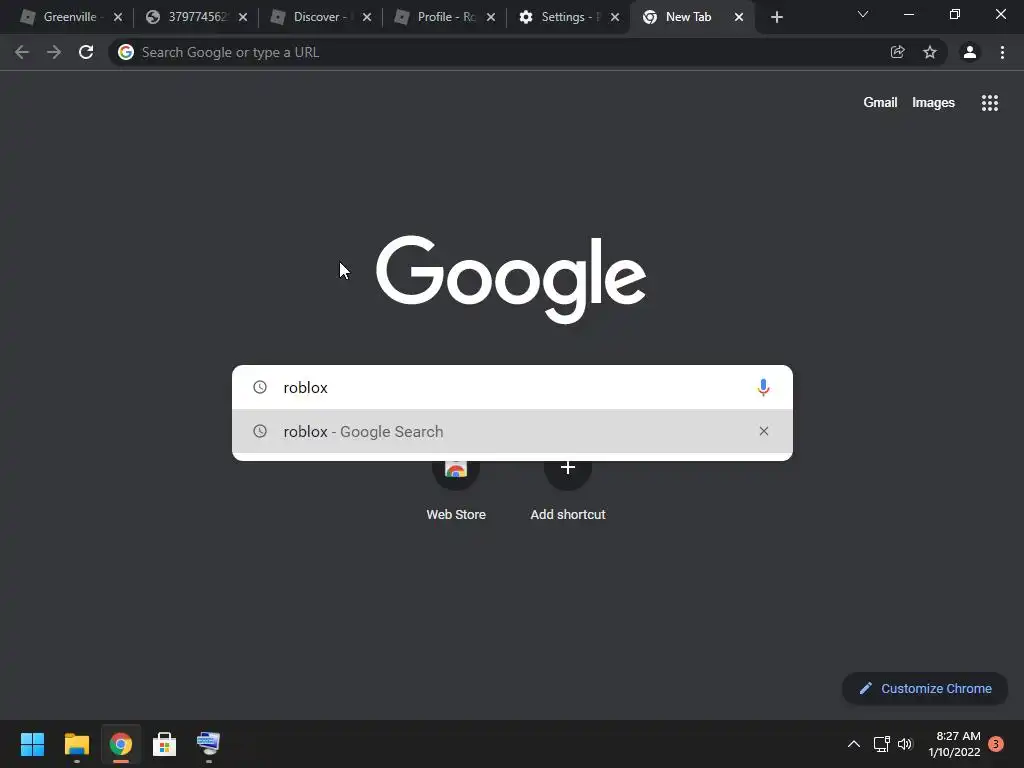Close the Settings tab
Viewport: 1024px width, 768px height.
615,18
